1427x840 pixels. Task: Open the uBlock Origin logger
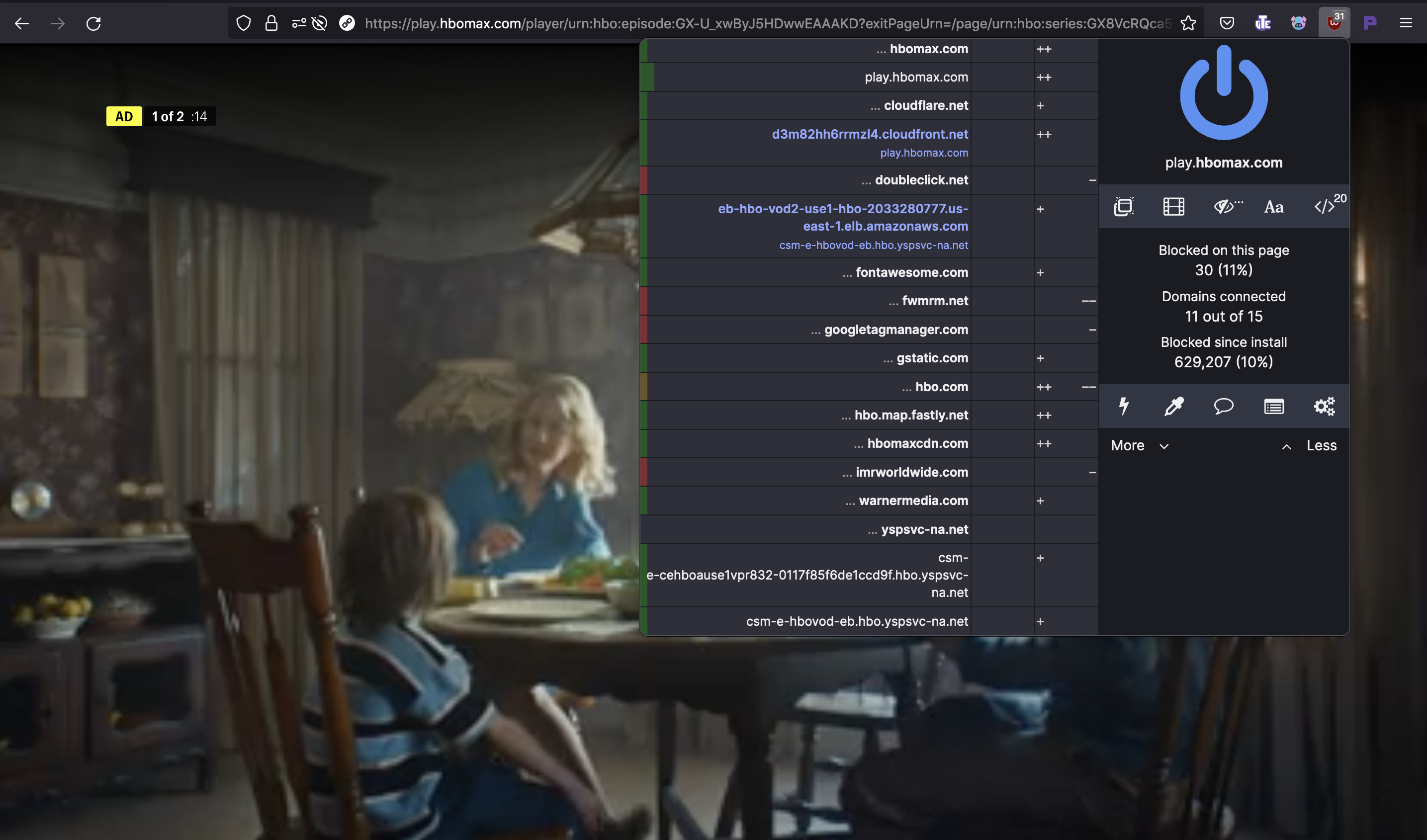point(1273,407)
